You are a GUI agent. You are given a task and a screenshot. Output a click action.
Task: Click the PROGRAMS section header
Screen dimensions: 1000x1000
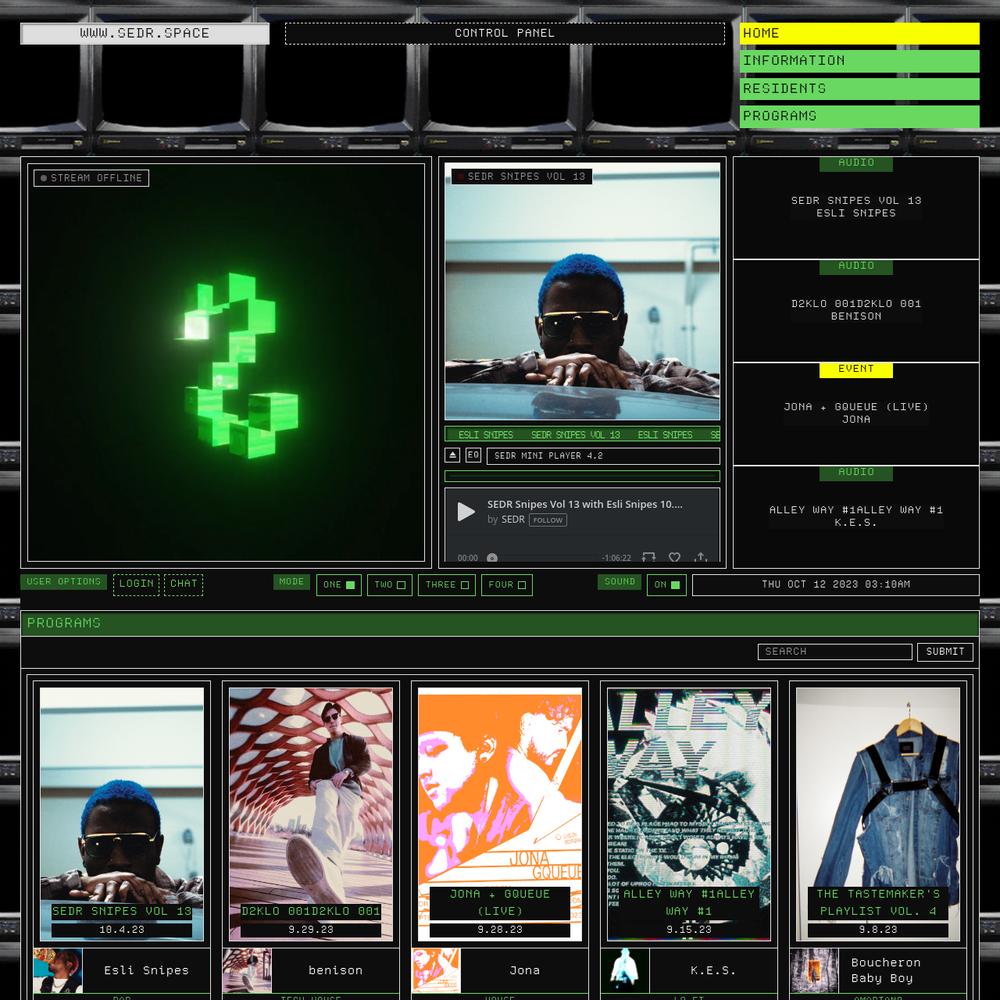(x=500, y=624)
